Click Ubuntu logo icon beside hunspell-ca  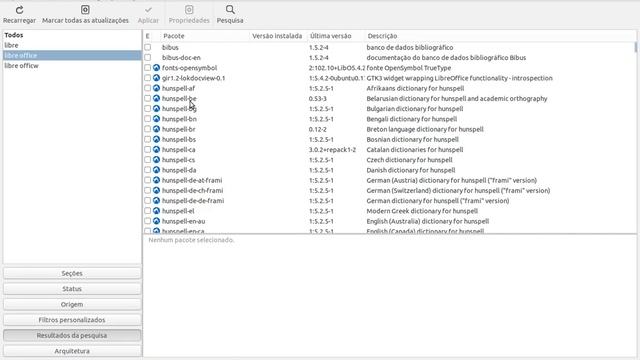(156, 149)
